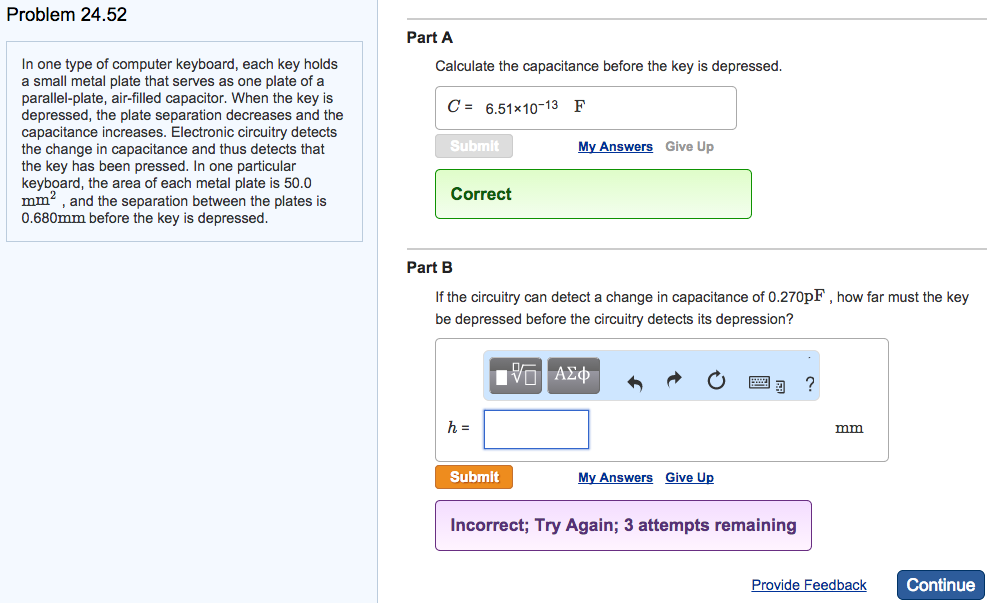Open the Greek symbols ΑΣφ palette

572,375
